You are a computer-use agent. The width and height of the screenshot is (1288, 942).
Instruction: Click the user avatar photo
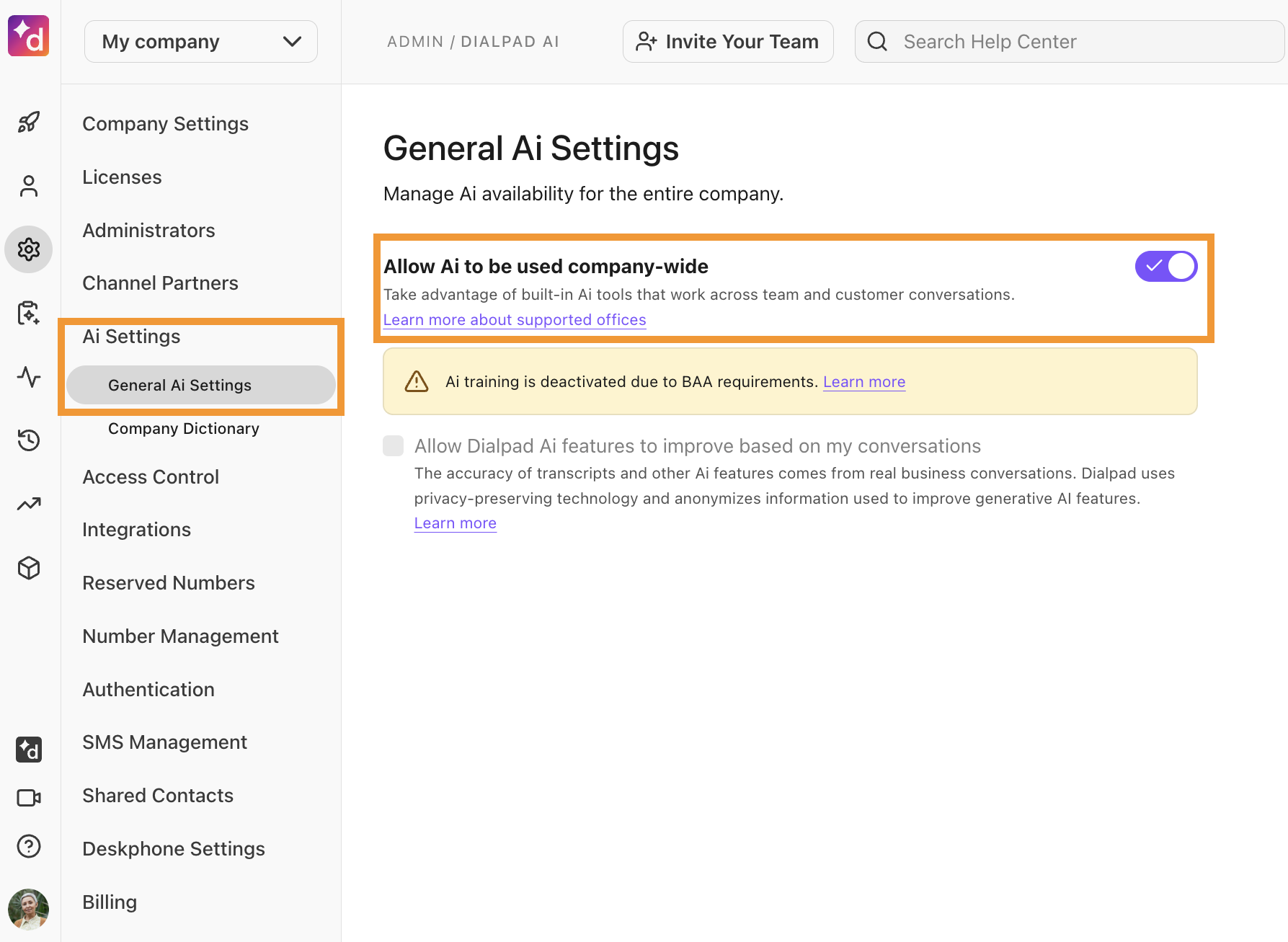29,909
